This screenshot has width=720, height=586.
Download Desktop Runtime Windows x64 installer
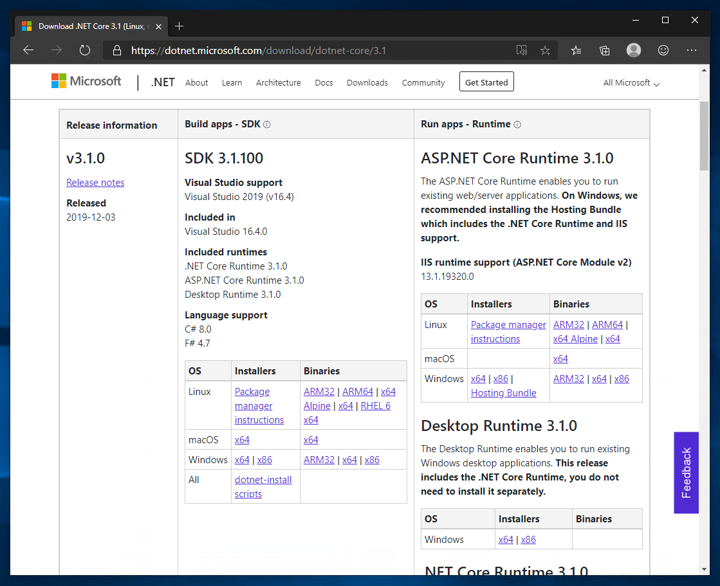(506, 540)
